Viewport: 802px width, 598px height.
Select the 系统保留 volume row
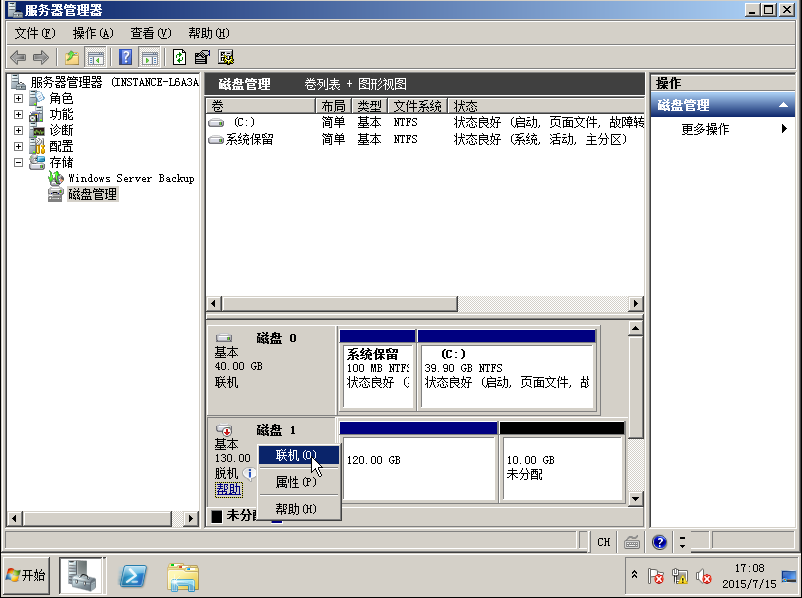(425, 139)
